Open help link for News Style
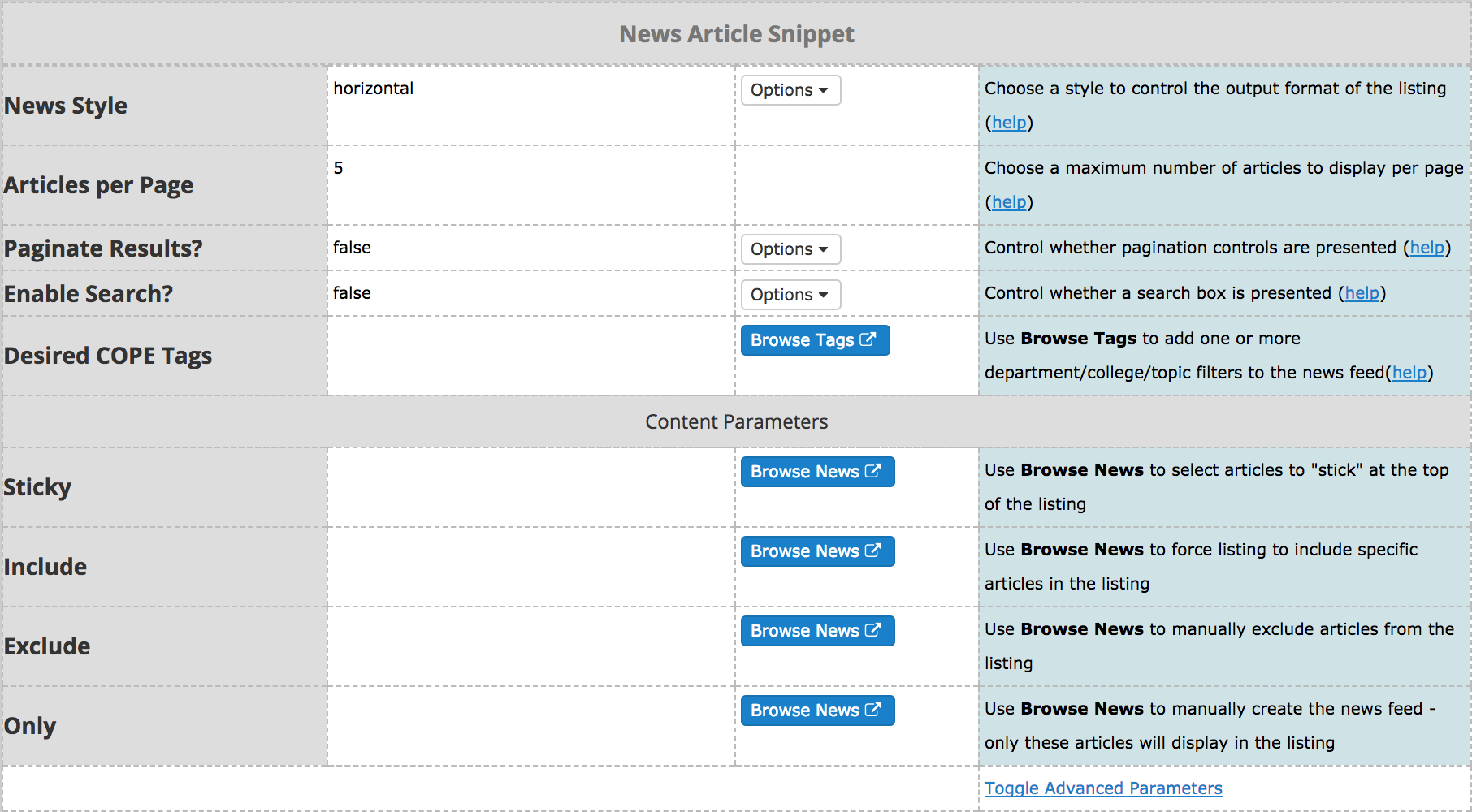This screenshot has width=1472, height=812. (x=1009, y=123)
